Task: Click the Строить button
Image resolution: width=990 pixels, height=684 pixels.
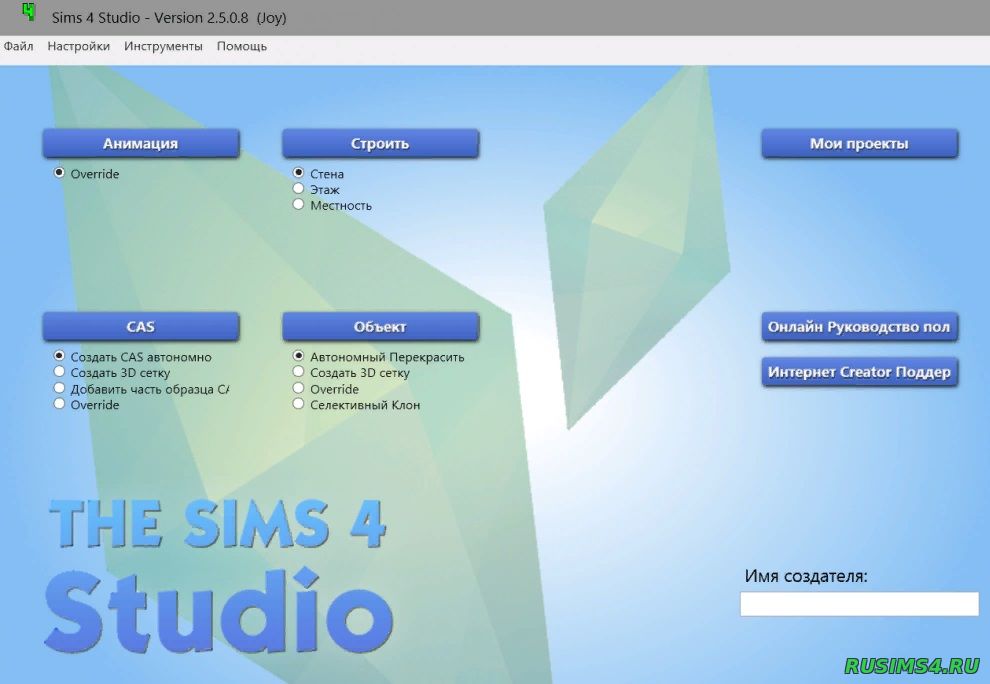Action: click(x=380, y=142)
